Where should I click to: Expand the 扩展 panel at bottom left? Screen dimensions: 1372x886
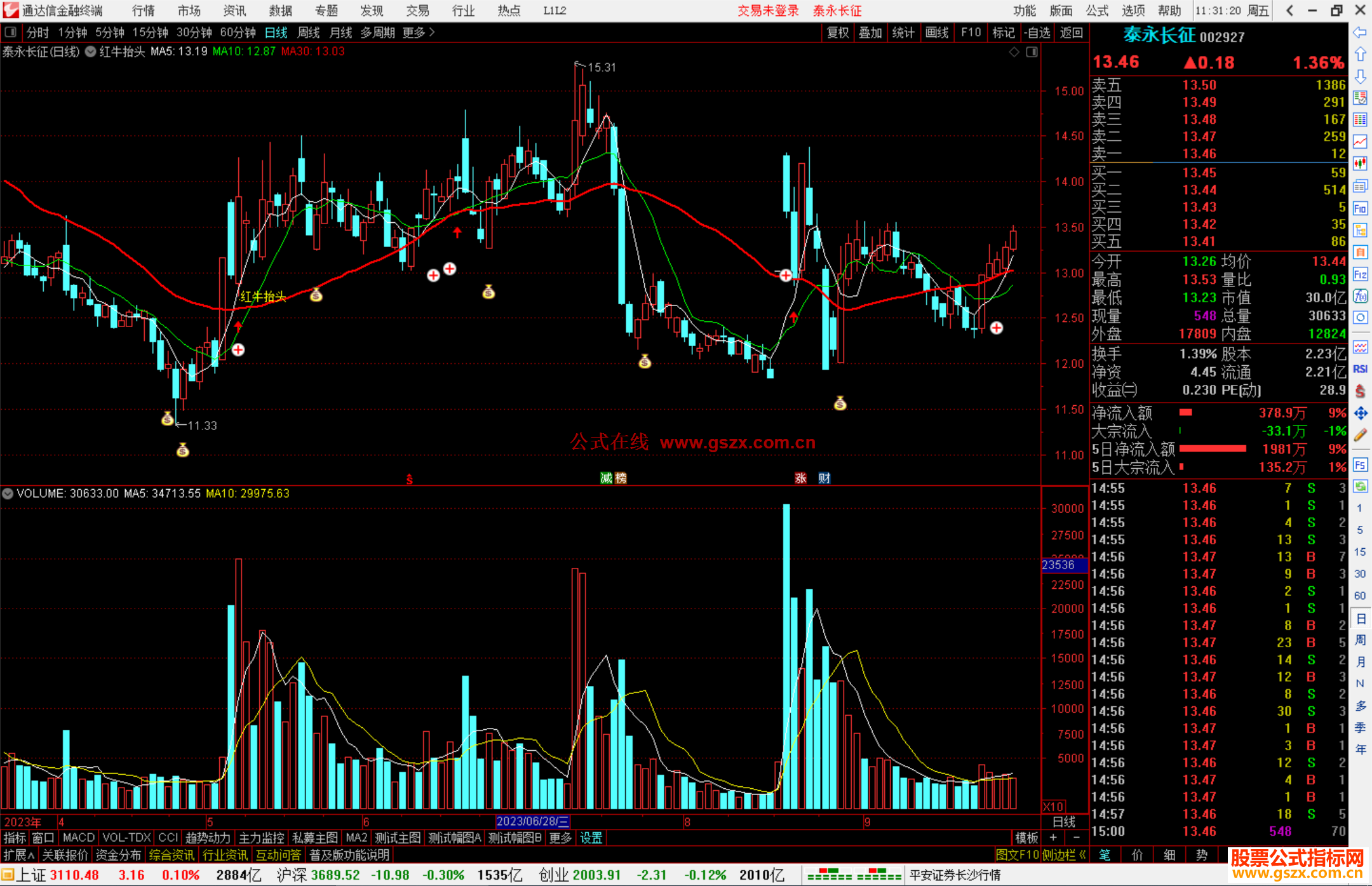(x=18, y=855)
